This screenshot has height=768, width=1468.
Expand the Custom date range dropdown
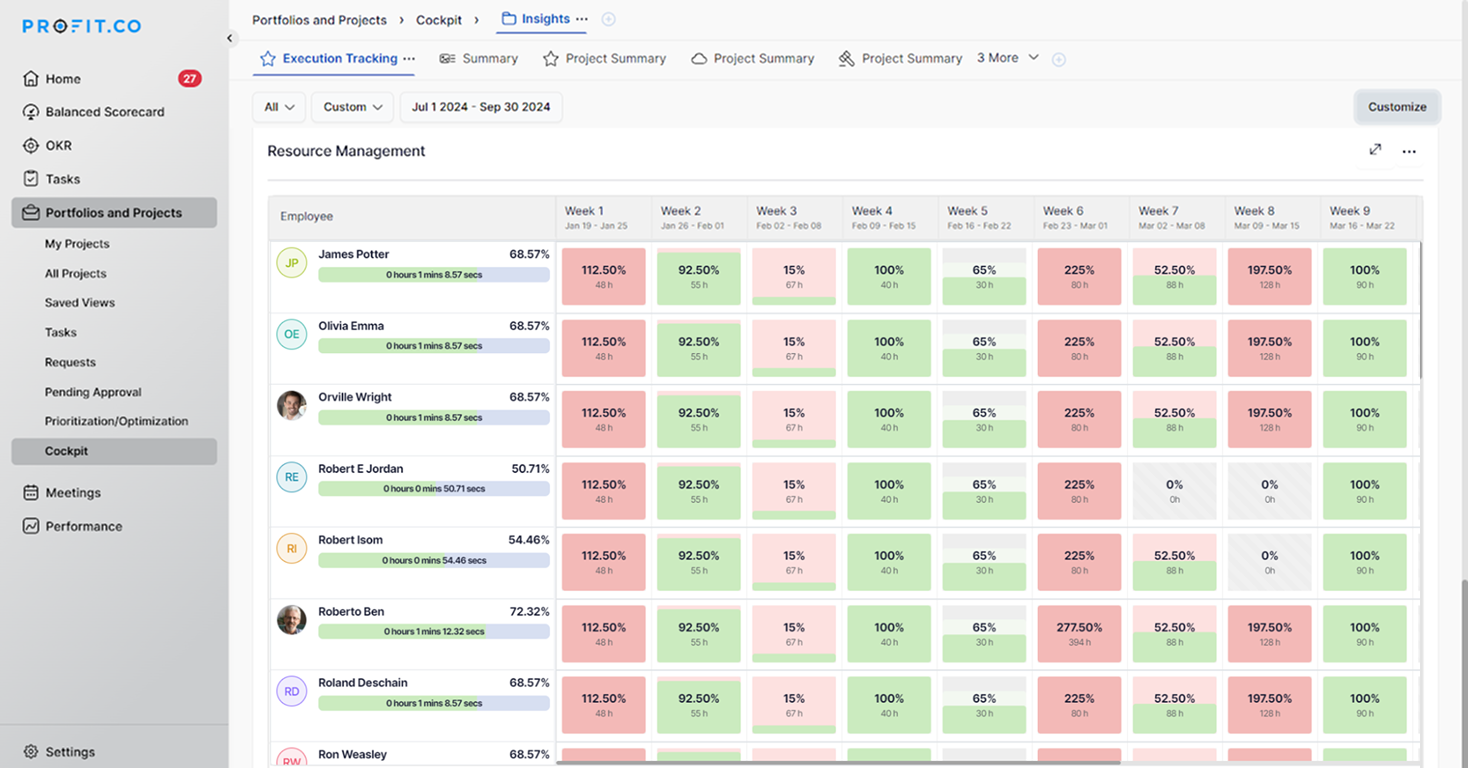click(353, 107)
